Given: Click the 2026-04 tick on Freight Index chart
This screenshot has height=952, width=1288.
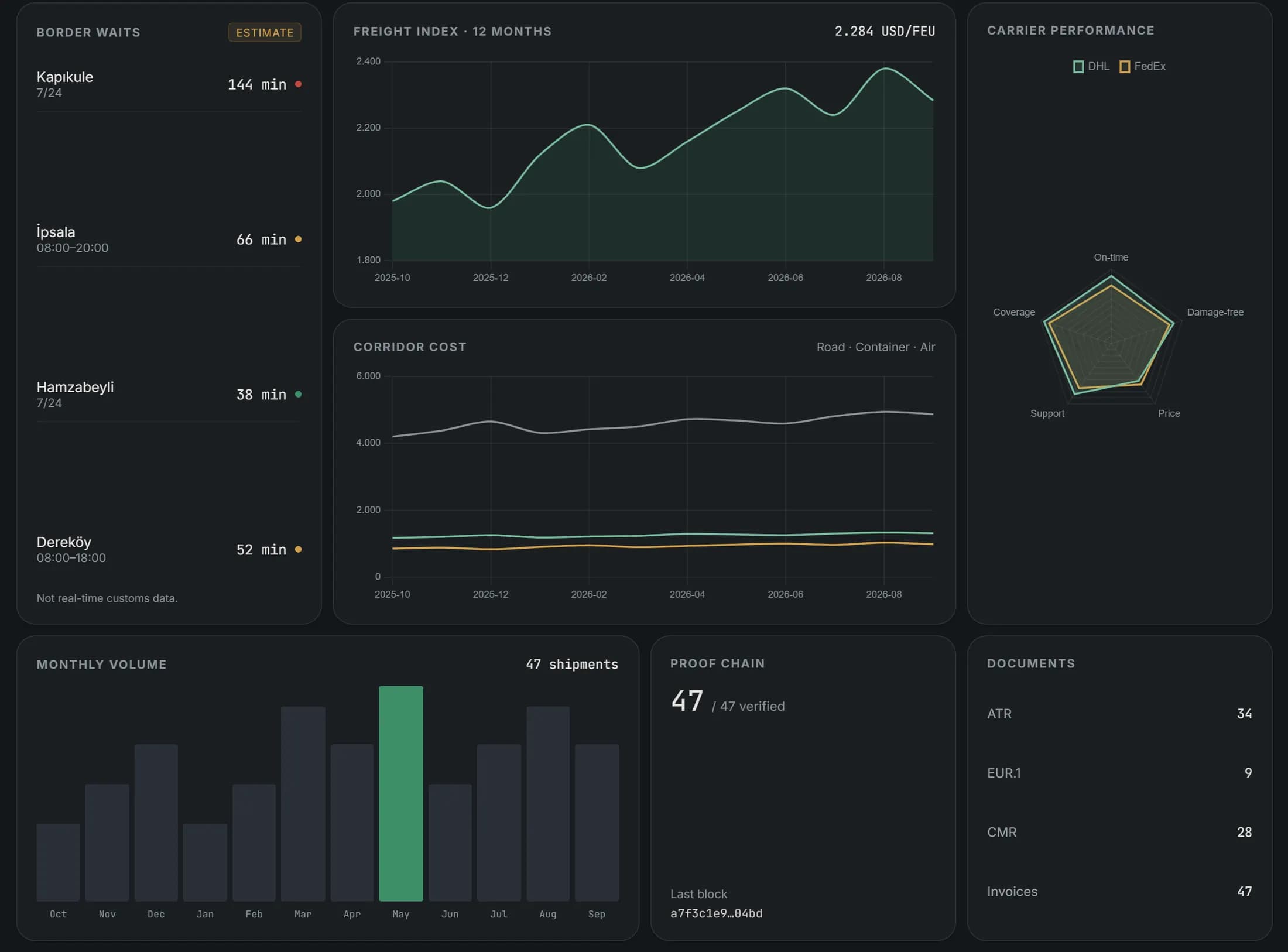Looking at the screenshot, I should click(687, 278).
